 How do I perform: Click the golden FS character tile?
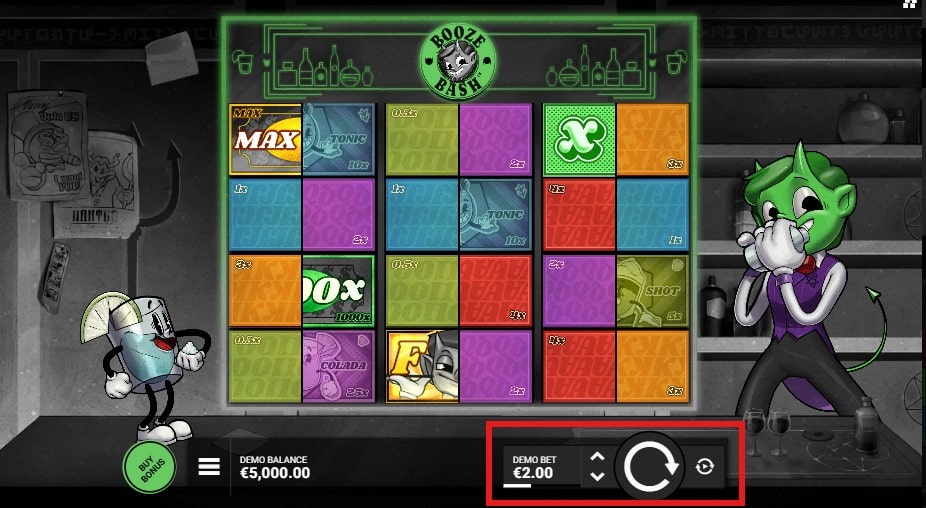[x=422, y=366]
